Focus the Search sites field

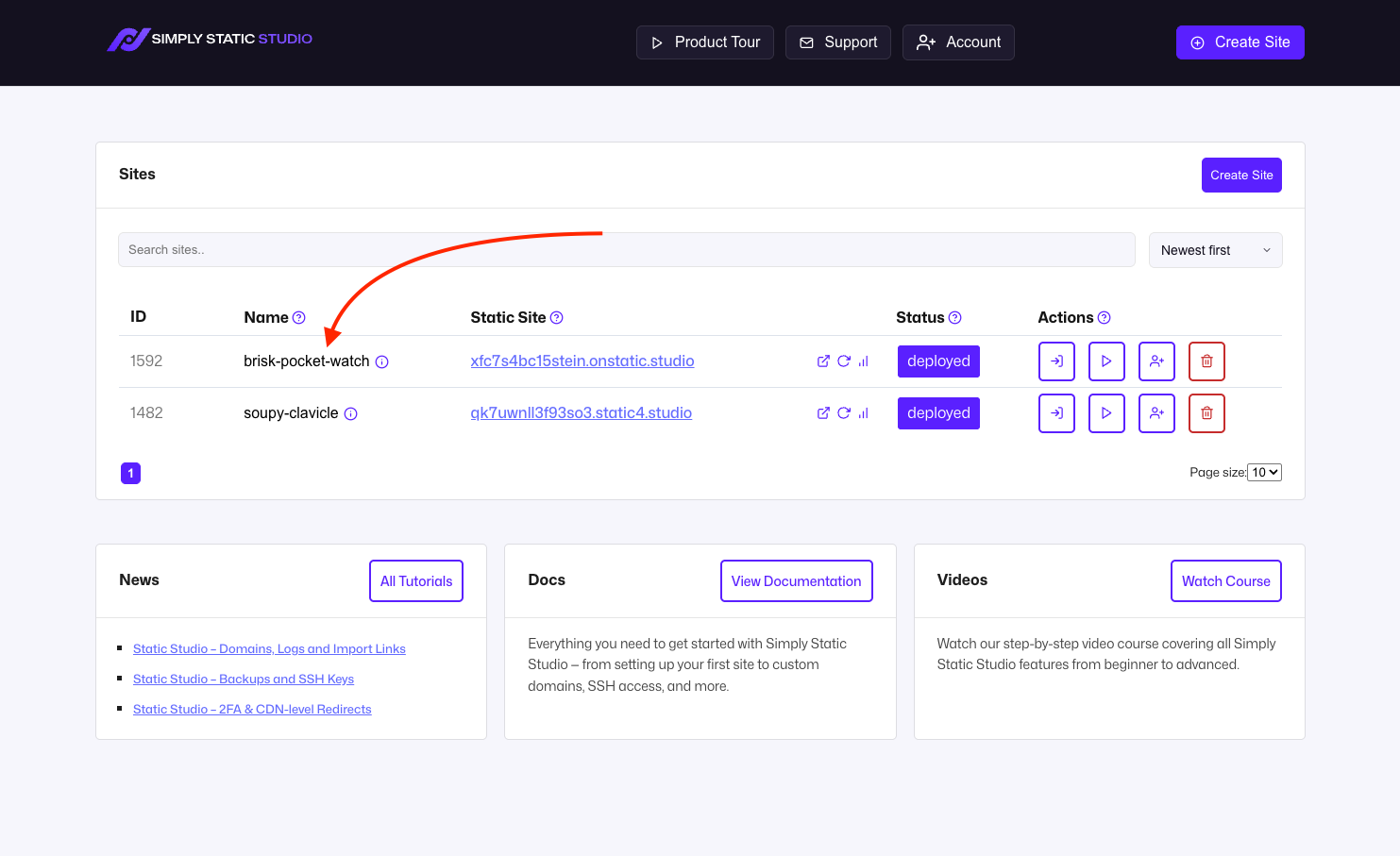click(627, 250)
